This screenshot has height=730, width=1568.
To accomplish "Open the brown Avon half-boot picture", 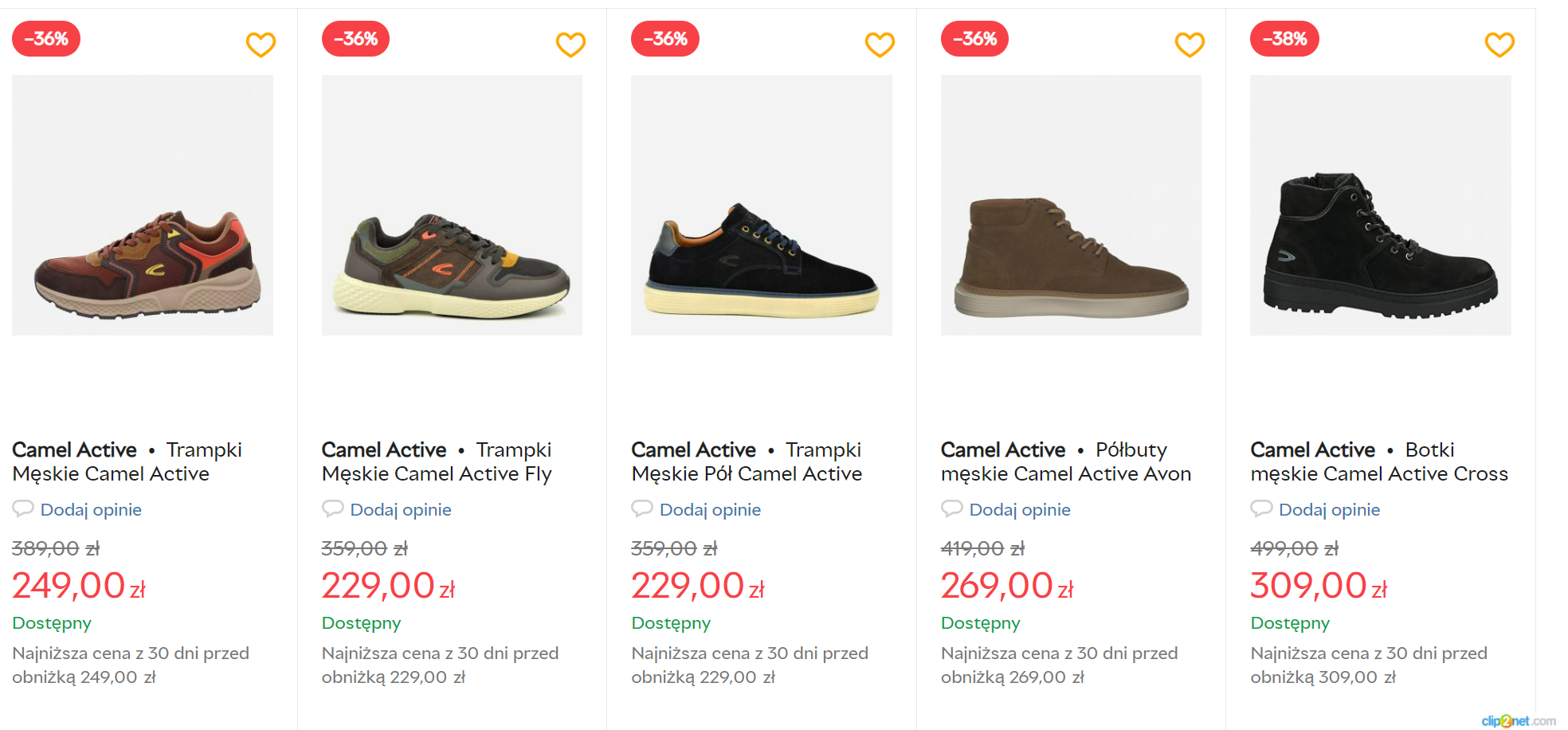I will coord(1071,206).
